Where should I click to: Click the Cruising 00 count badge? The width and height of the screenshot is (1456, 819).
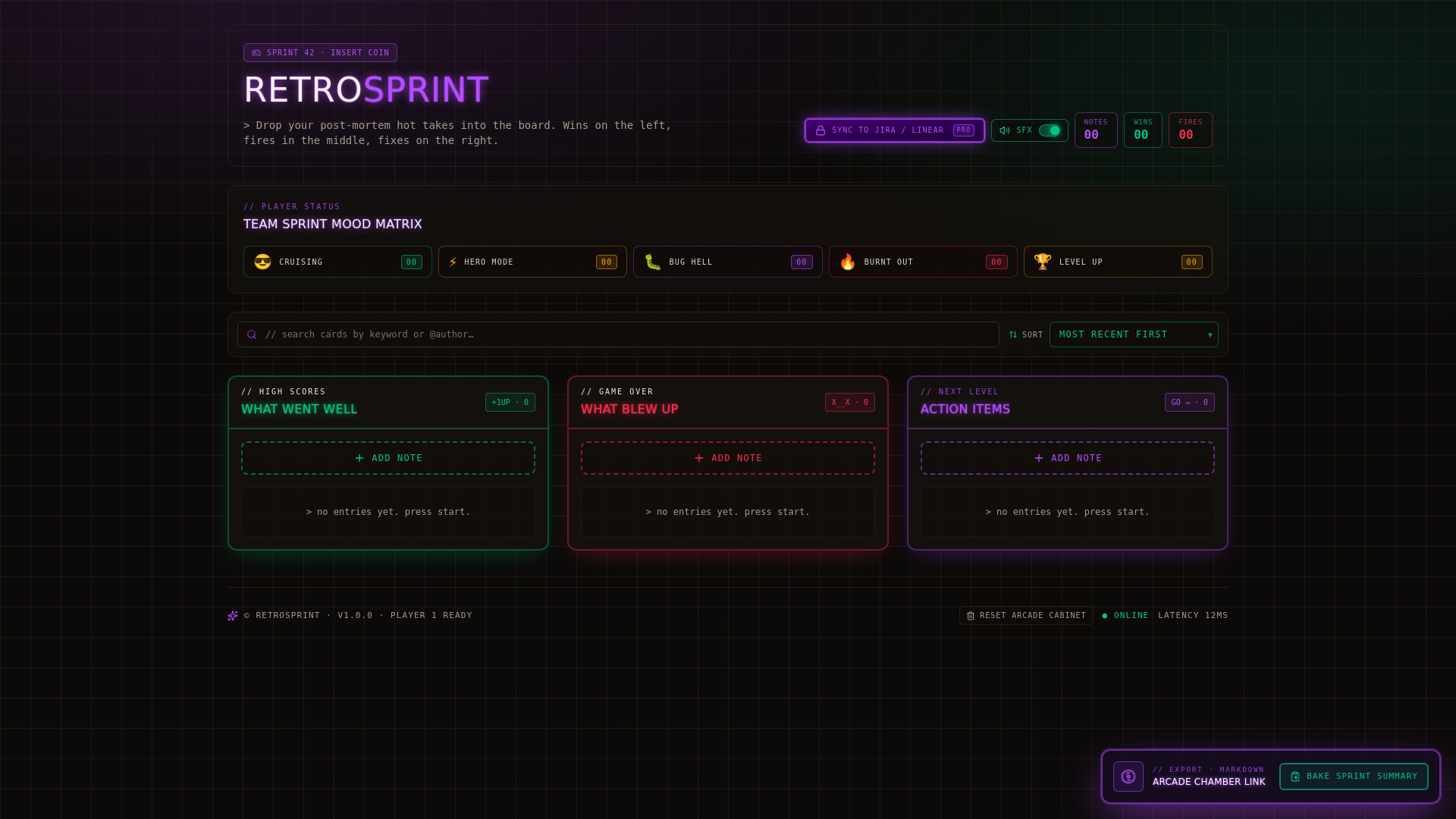(x=412, y=262)
